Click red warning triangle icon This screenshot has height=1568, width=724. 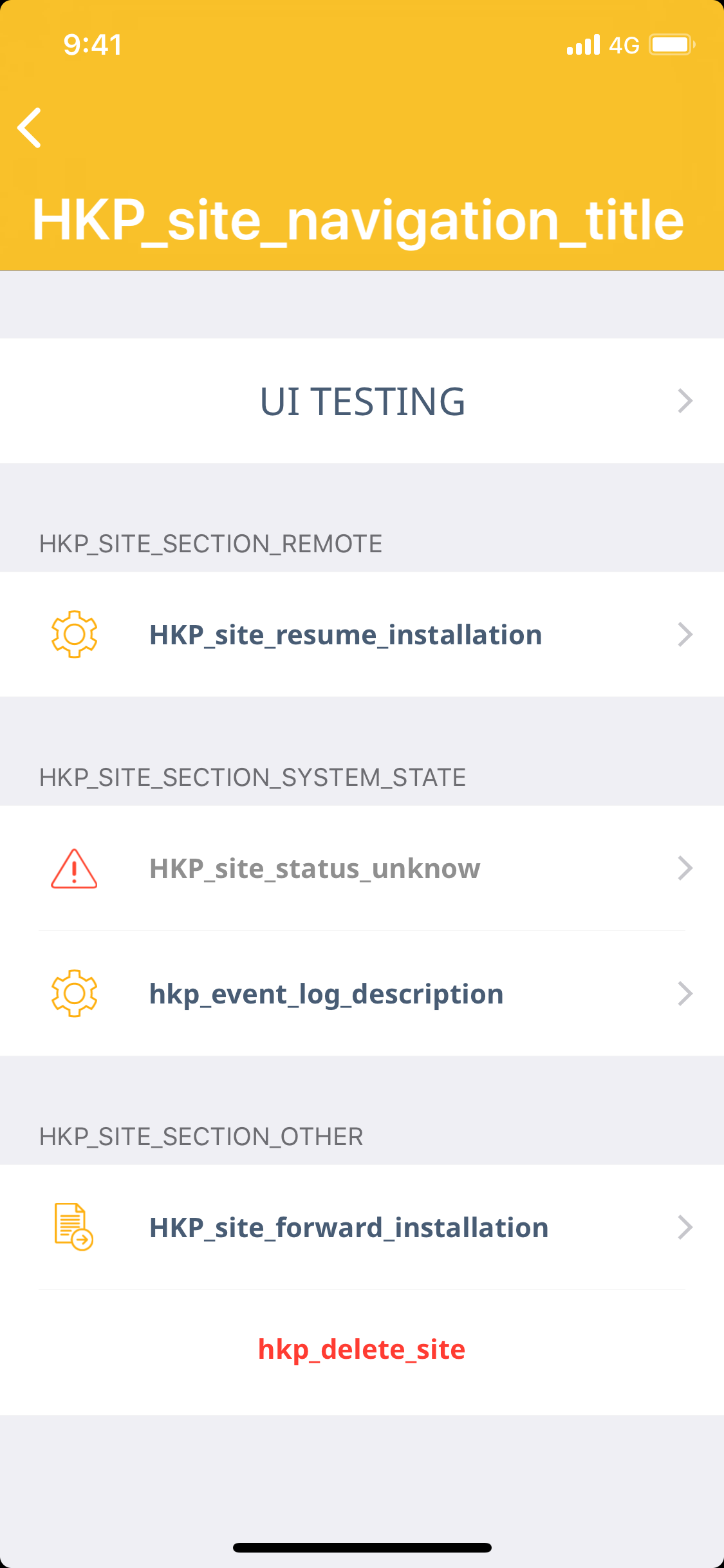74,868
